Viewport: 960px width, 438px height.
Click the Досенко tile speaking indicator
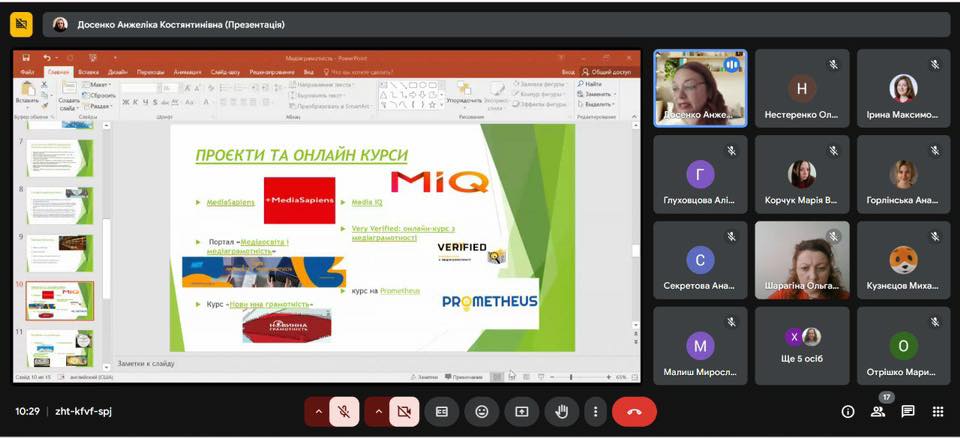[x=731, y=64]
